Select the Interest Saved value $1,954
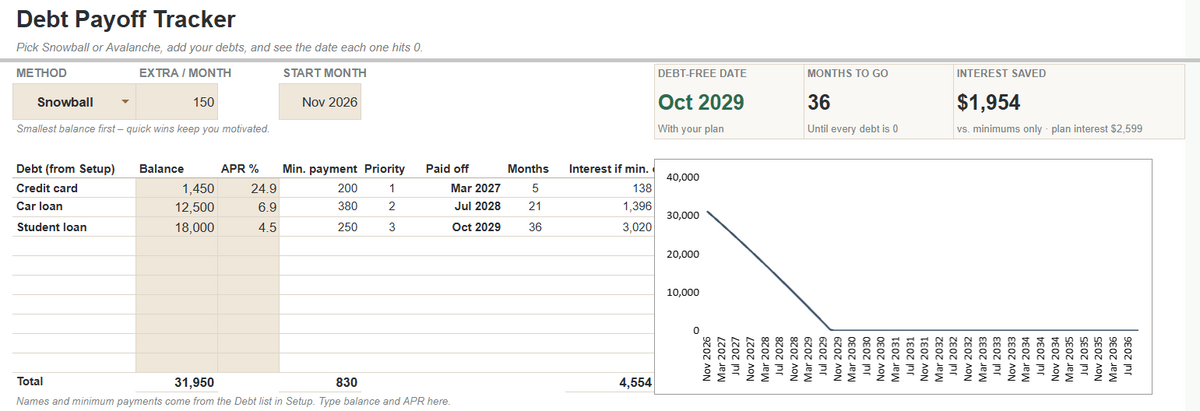1200x411 pixels. (x=989, y=102)
